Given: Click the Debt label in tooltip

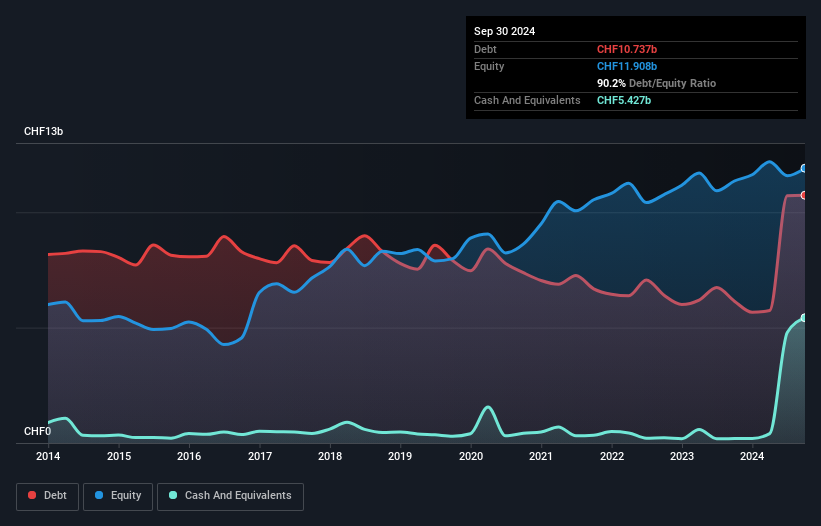Looking at the screenshot, I should point(485,49).
